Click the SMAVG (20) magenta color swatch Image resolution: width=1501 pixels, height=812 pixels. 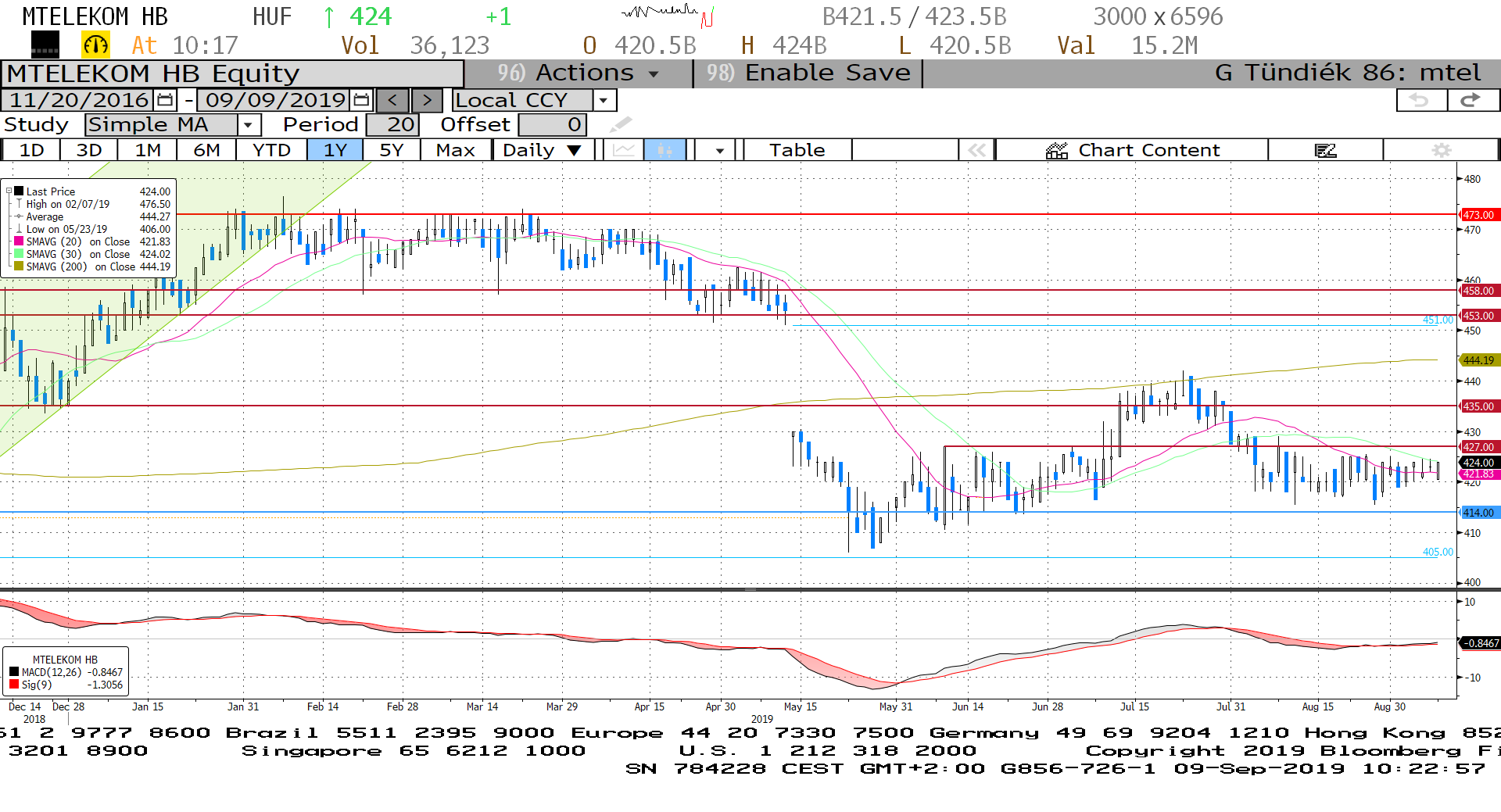pyautogui.click(x=19, y=241)
